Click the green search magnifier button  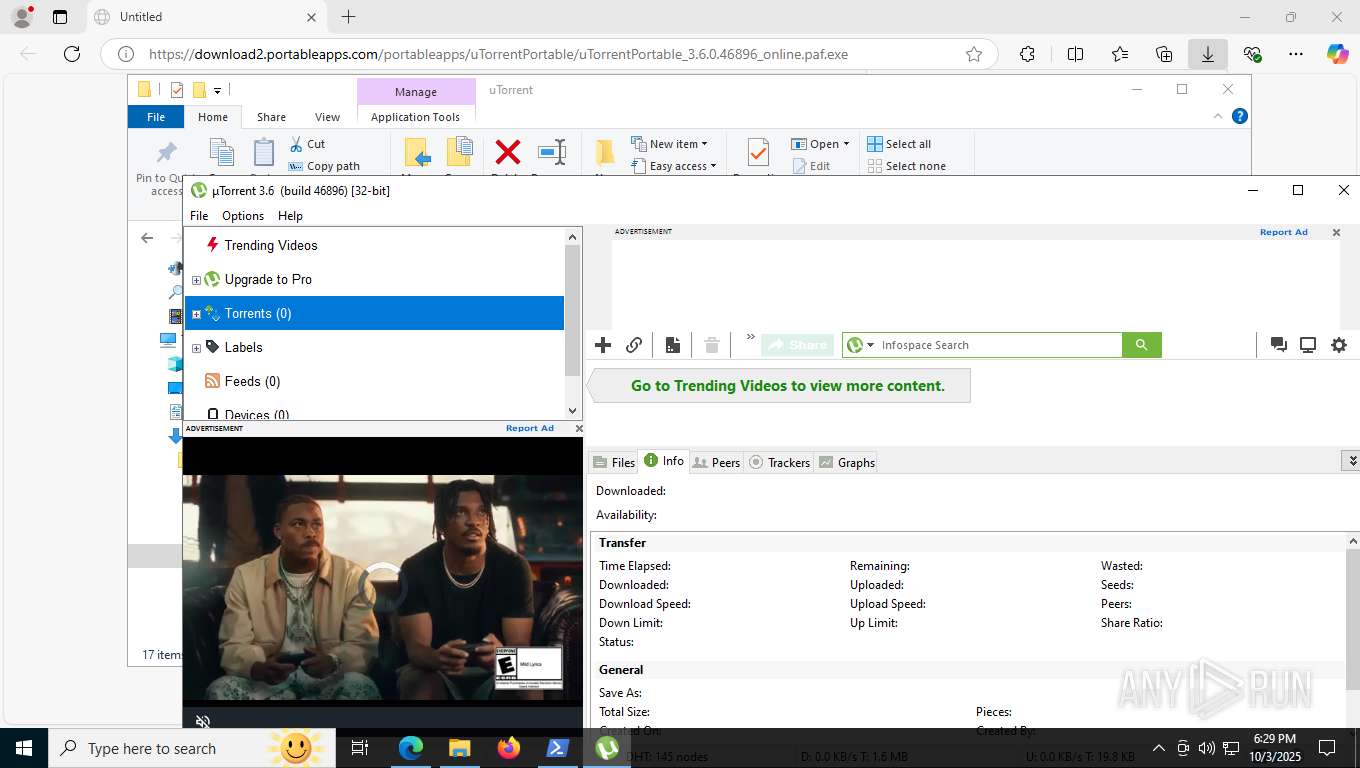click(1141, 345)
